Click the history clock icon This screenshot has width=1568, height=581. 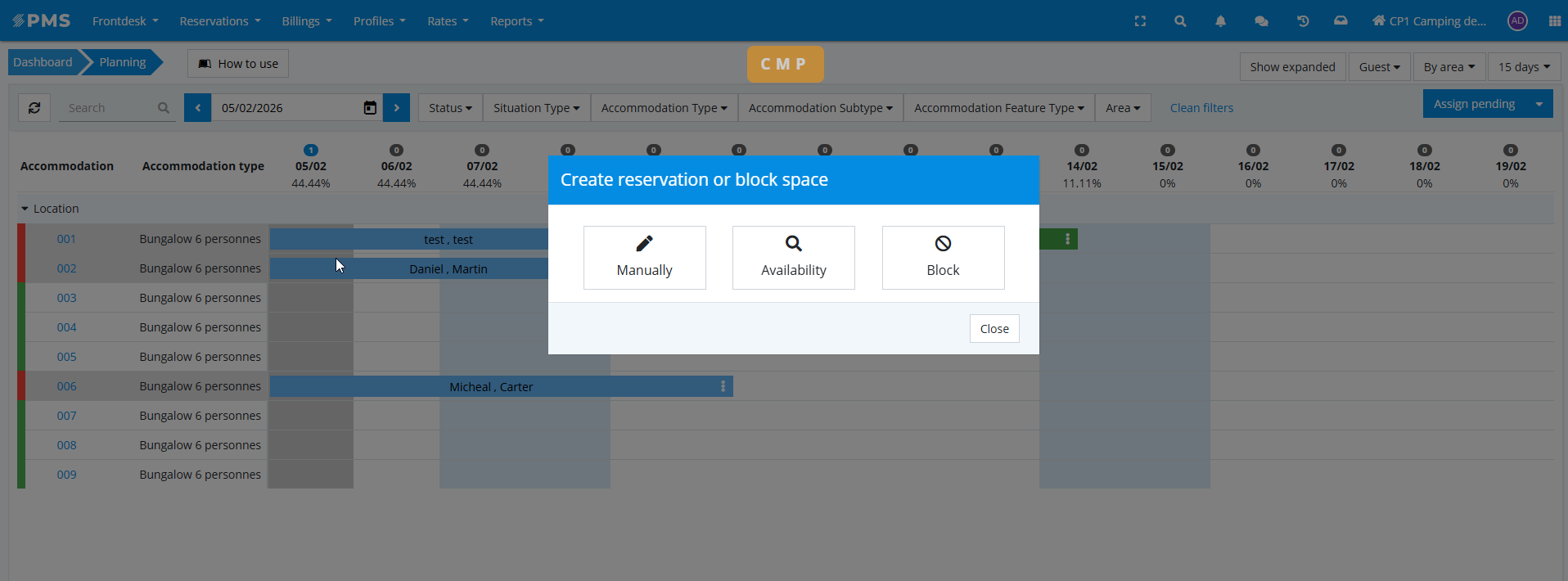coord(1303,21)
